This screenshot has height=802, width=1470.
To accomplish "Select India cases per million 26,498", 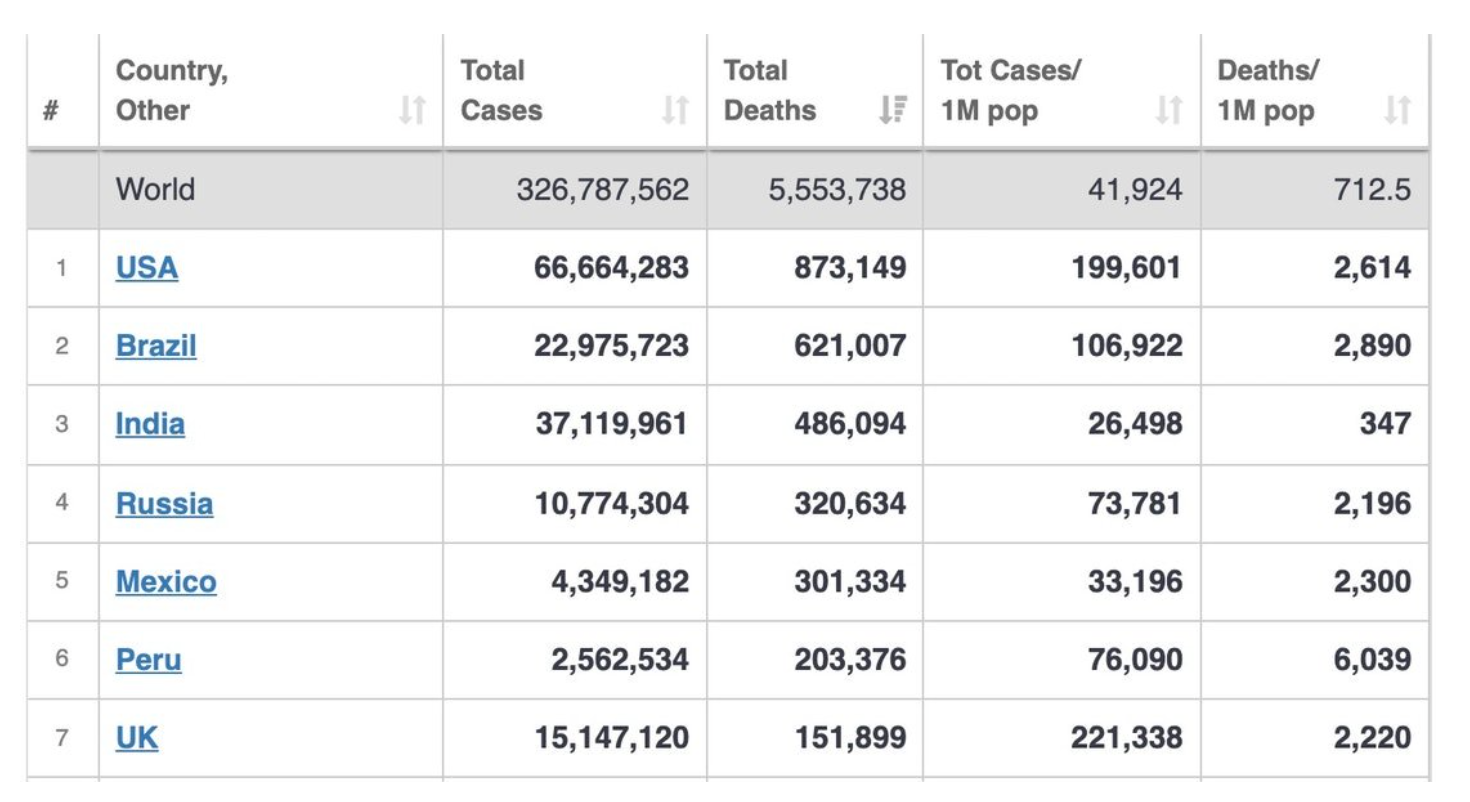I will point(1135,423).
